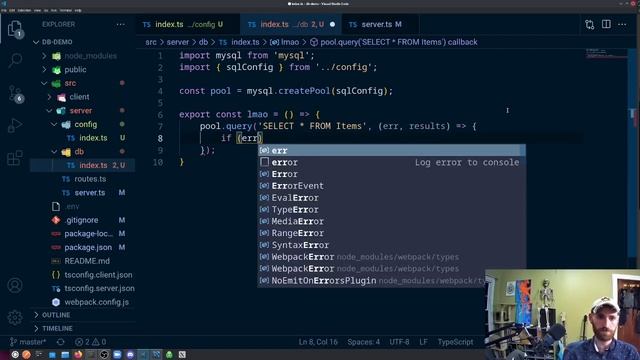Screen dimensions: 640x360
Task: Open the Run and Debug view
Action: tap(15, 125)
